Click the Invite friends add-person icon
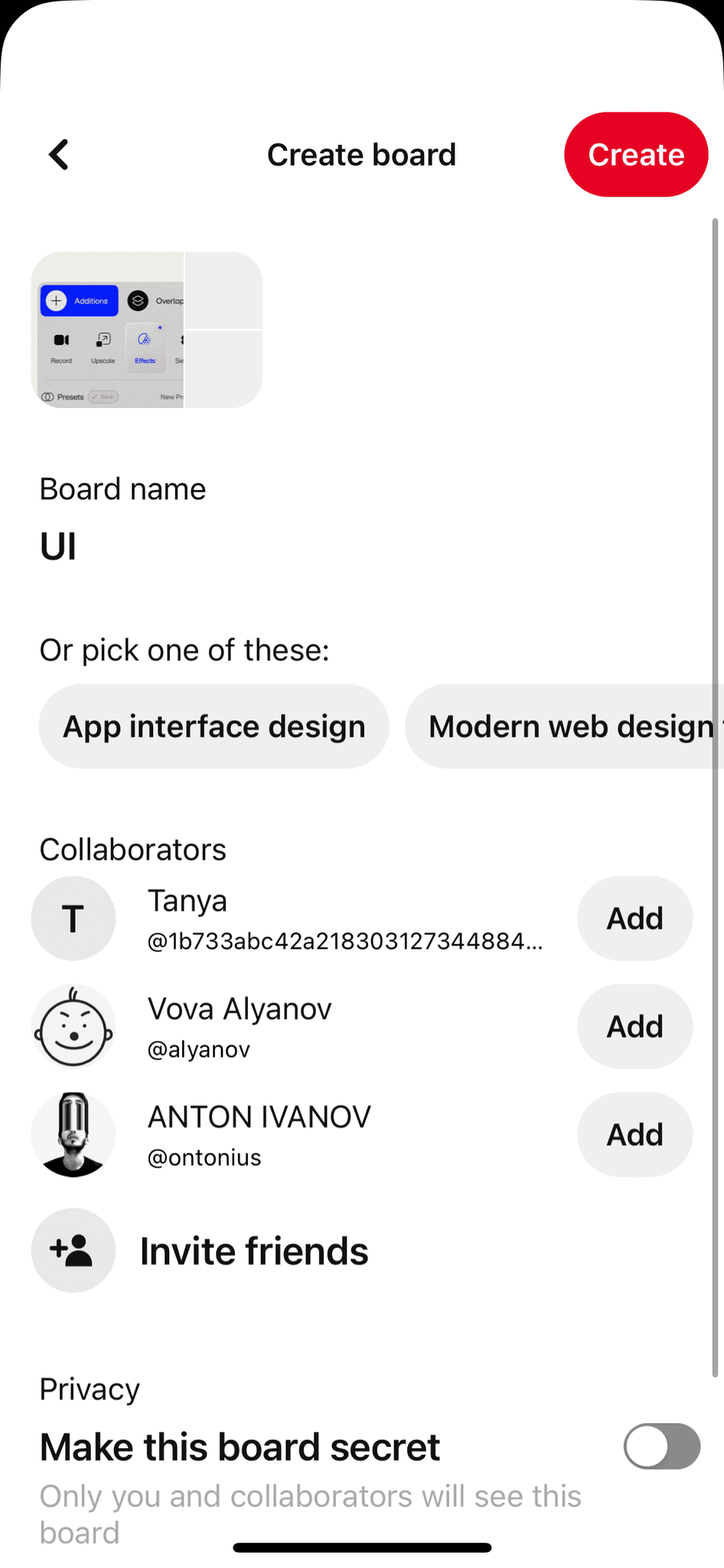Viewport: 724px width, 1568px height. pos(73,1250)
